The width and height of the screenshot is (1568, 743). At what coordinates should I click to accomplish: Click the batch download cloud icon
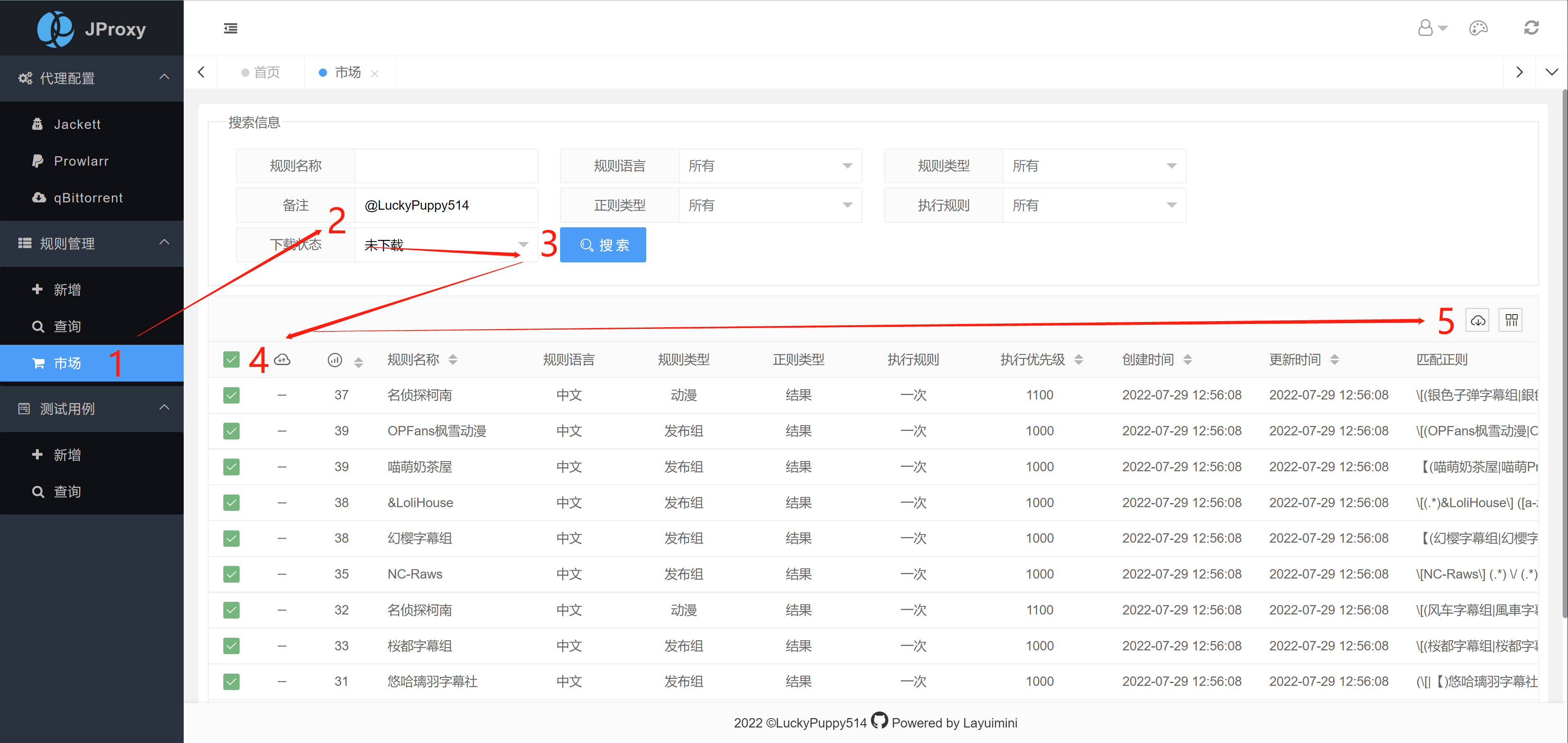click(1477, 321)
